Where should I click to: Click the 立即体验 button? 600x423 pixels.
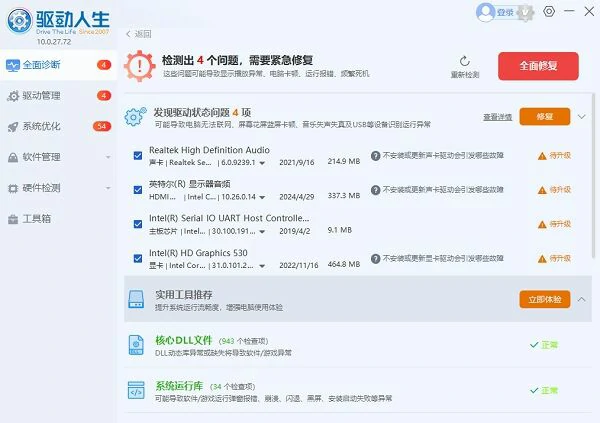(x=545, y=299)
